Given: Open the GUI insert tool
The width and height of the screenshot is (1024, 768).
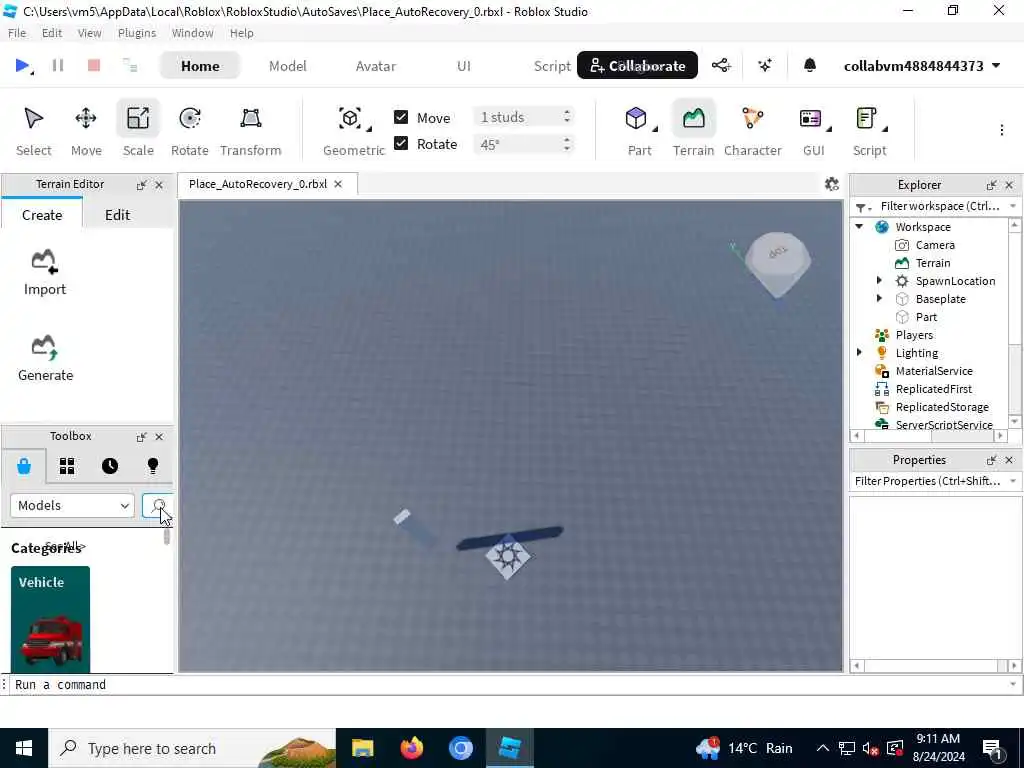Looking at the screenshot, I should click(x=814, y=131).
